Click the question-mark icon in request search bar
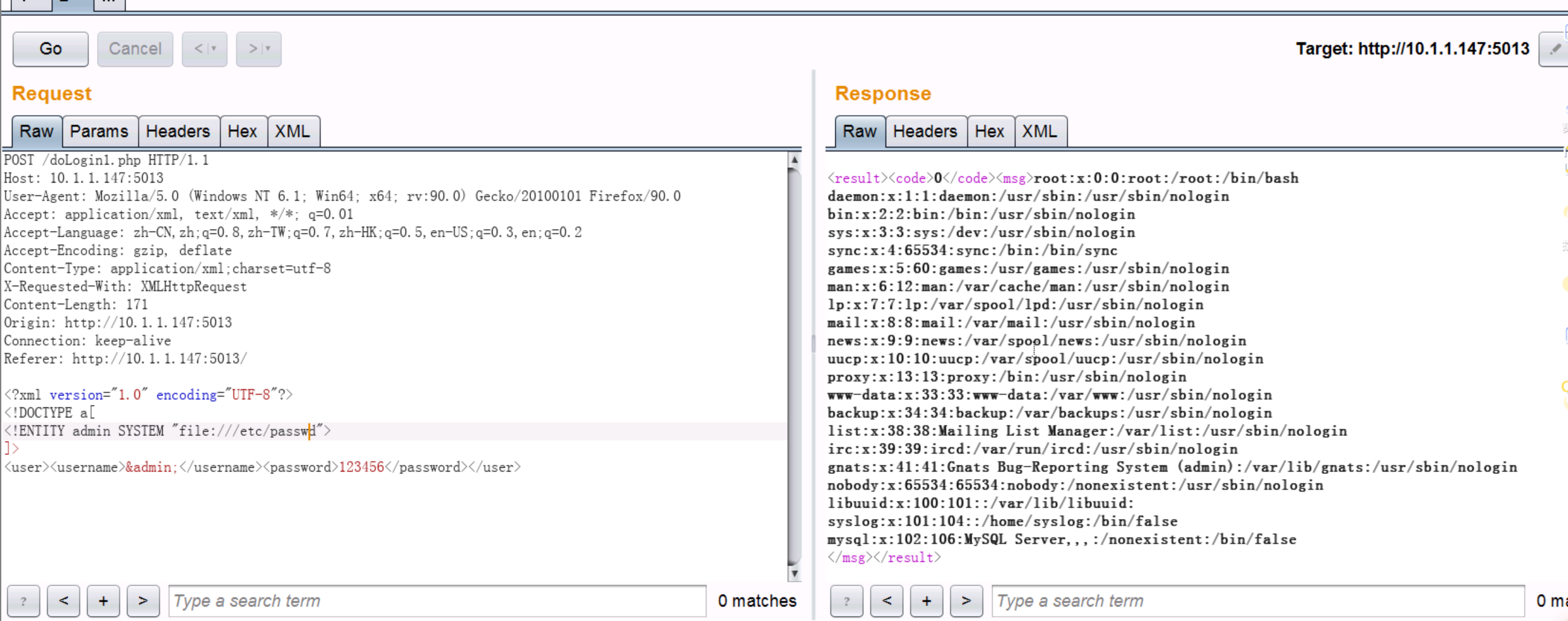The image size is (1568, 621). coord(23,601)
